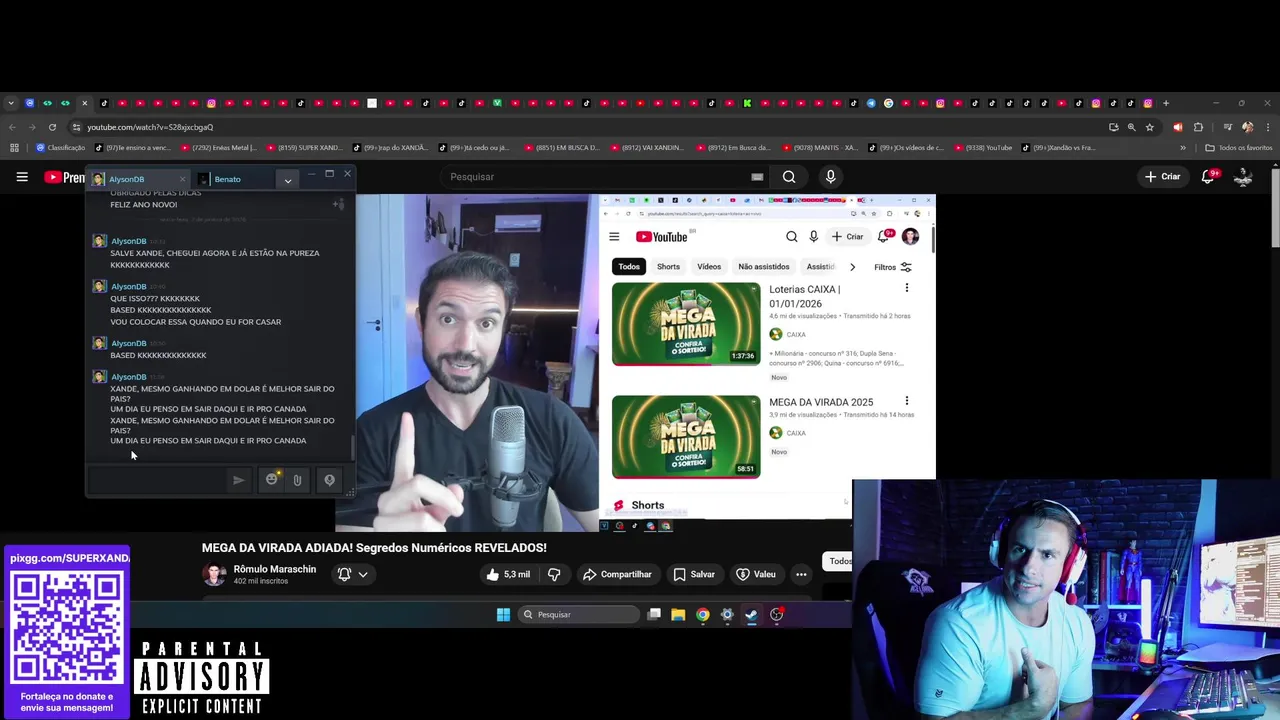Click the YouTube Premium logo
1280x720 pixels.
click(x=66, y=177)
